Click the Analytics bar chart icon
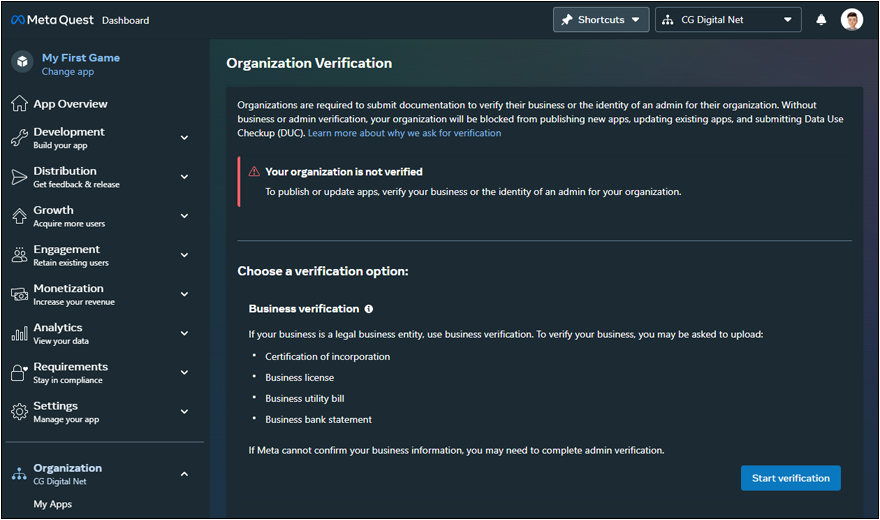Screen dimensions: 880x520 [19, 334]
